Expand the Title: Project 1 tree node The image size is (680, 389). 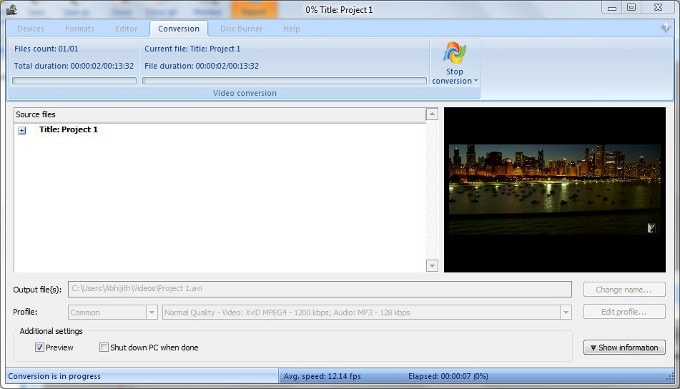coord(22,130)
